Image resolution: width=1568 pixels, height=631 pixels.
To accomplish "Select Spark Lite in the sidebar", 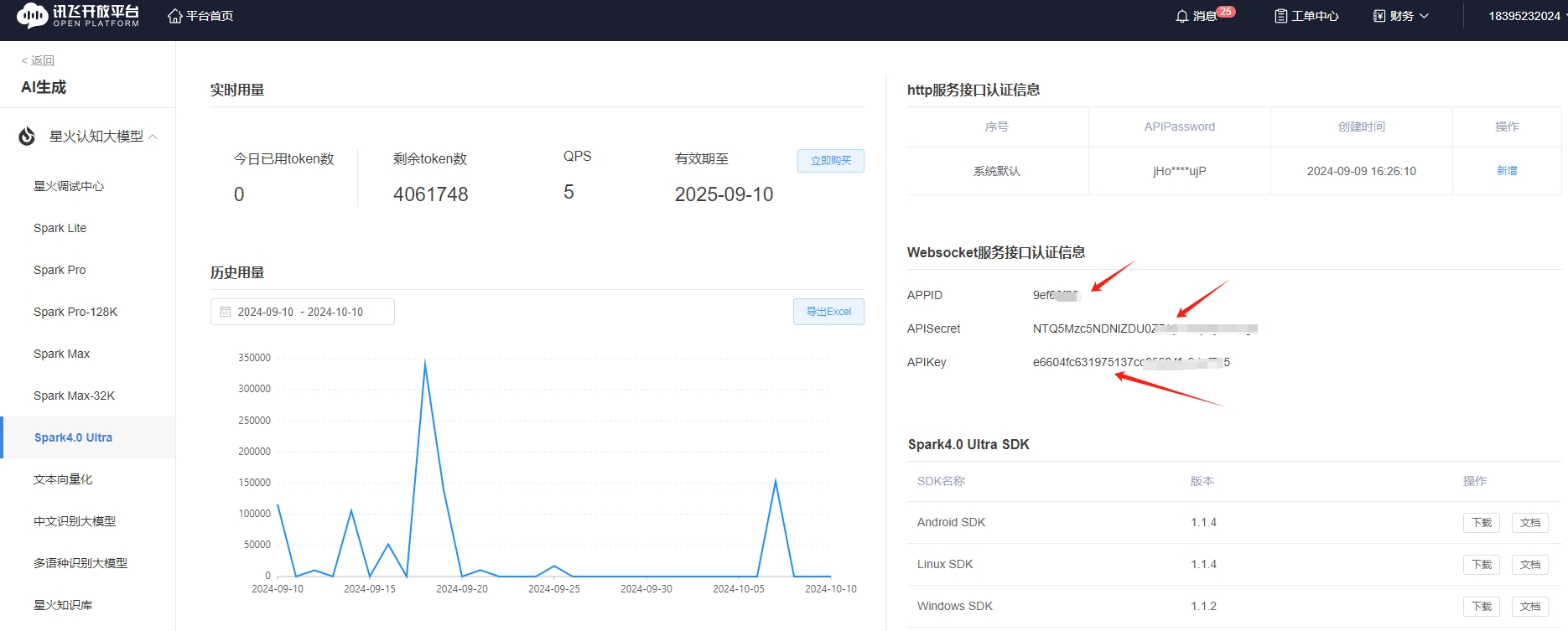I will point(60,228).
